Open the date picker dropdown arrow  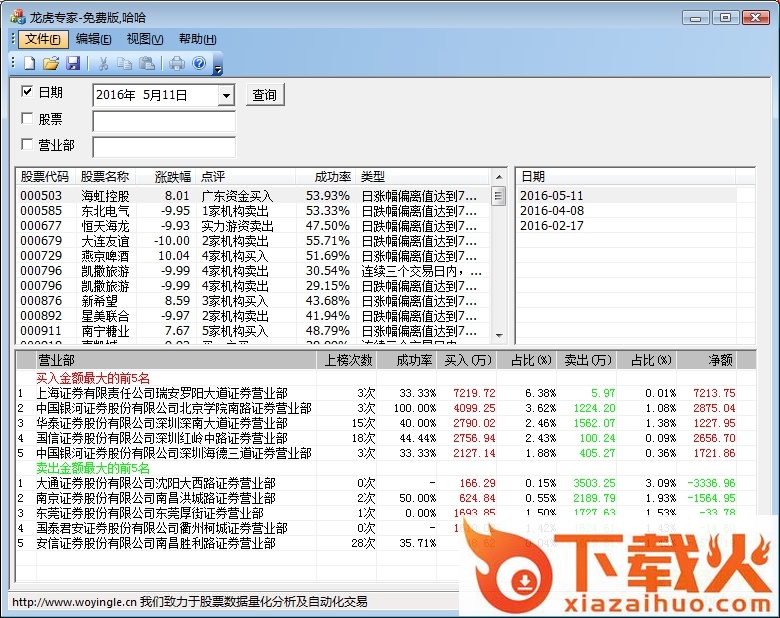click(x=226, y=95)
